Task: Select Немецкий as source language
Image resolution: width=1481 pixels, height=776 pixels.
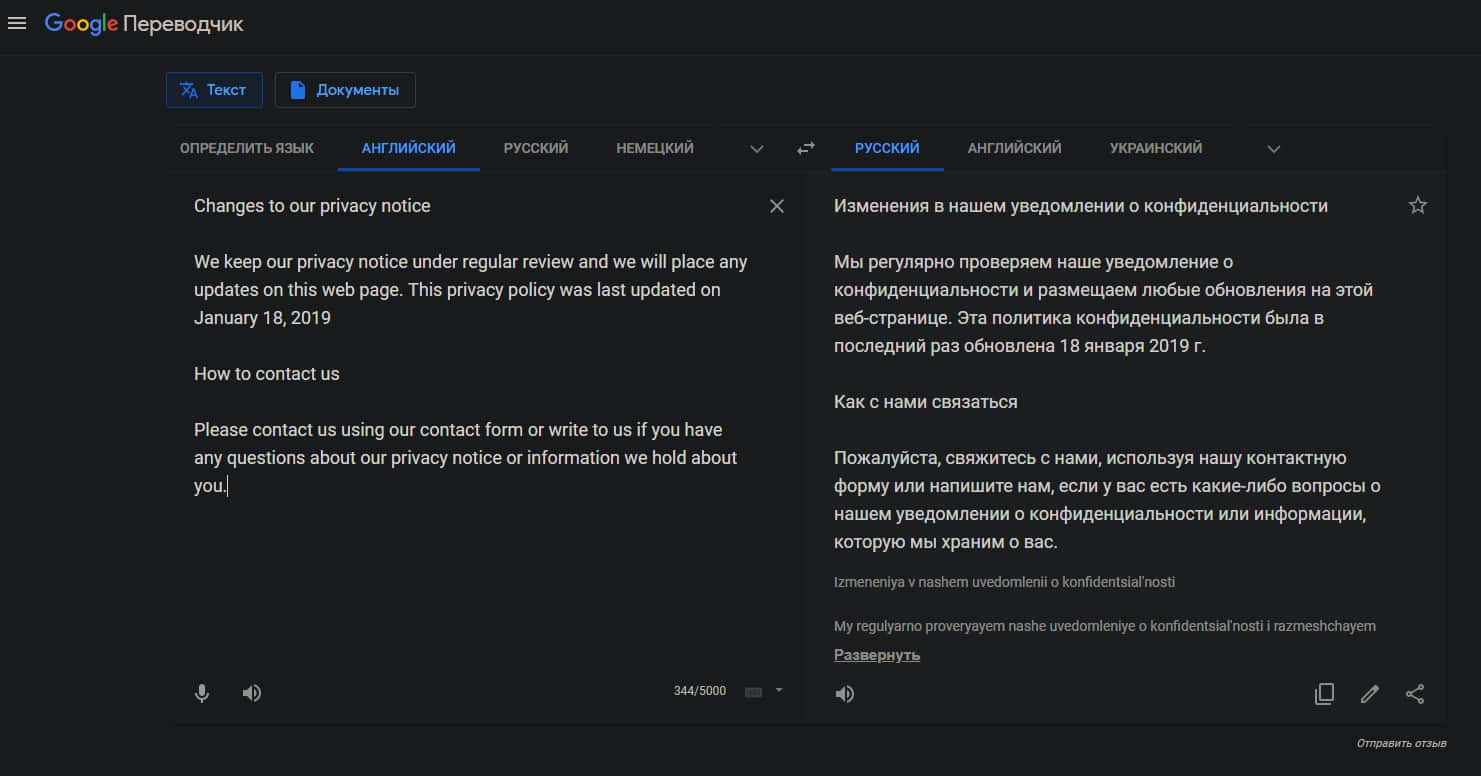Action: [655, 148]
